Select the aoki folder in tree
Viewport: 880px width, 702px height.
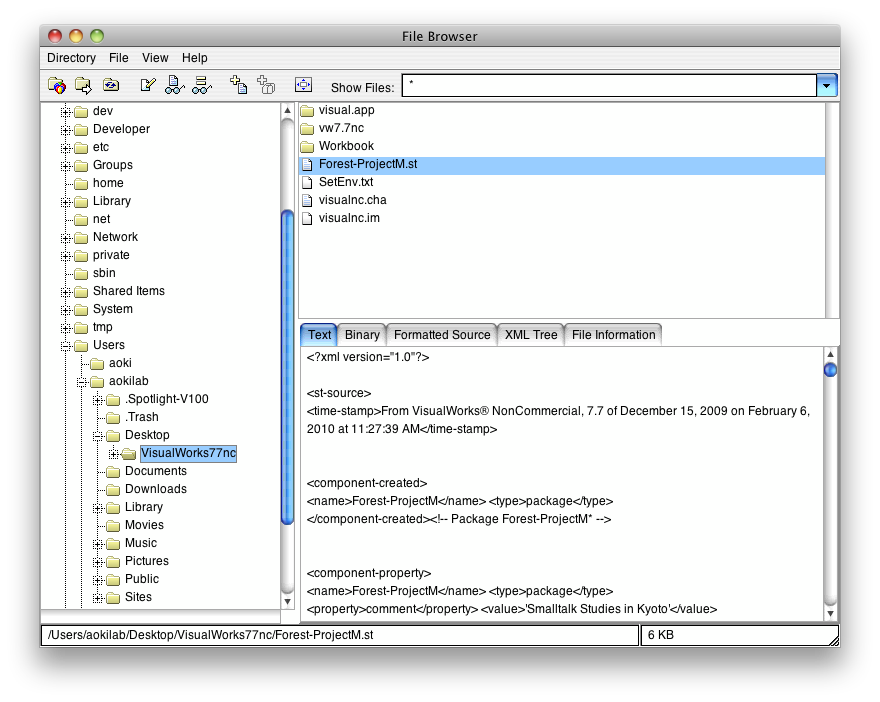120,363
